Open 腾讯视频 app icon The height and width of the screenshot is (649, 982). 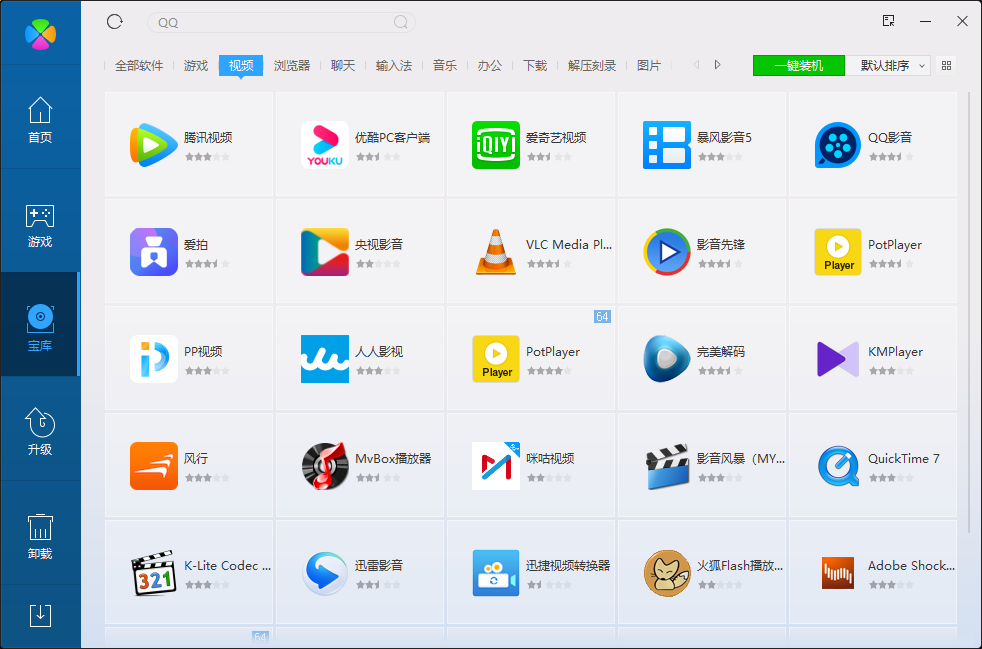pyautogui.click(x=153, y=145)
